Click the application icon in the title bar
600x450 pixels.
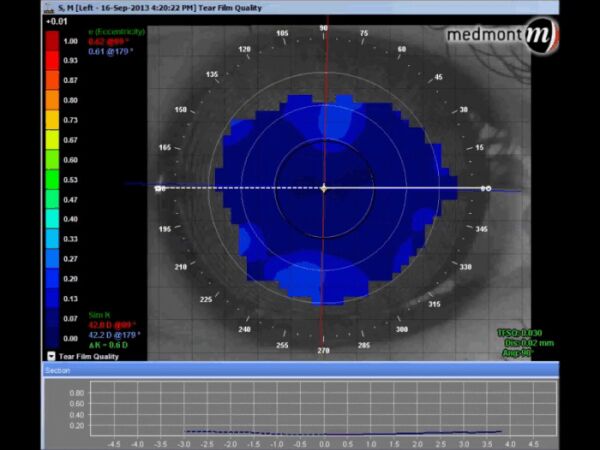pos(48,7)
